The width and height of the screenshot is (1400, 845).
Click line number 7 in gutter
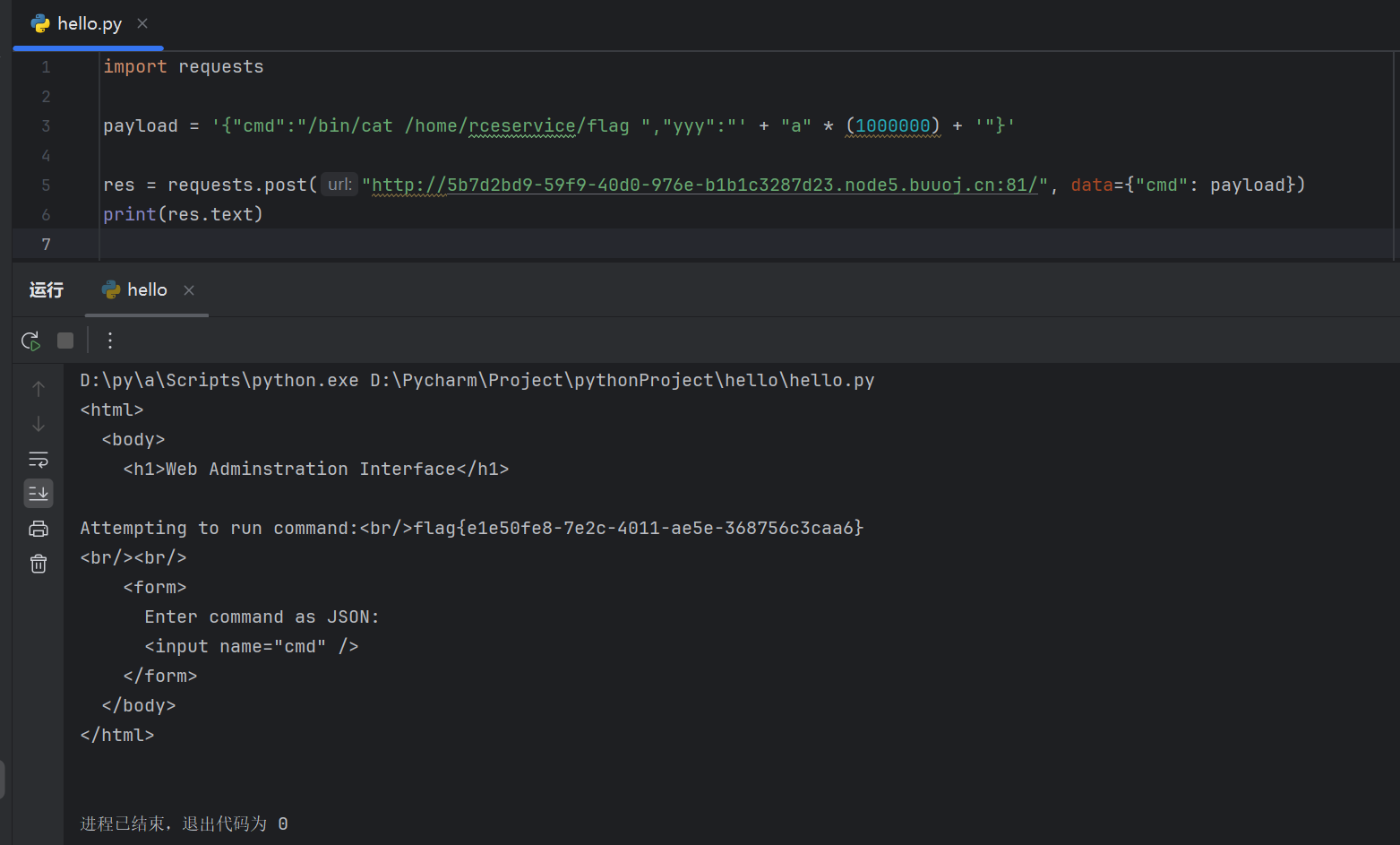[46, 245]
